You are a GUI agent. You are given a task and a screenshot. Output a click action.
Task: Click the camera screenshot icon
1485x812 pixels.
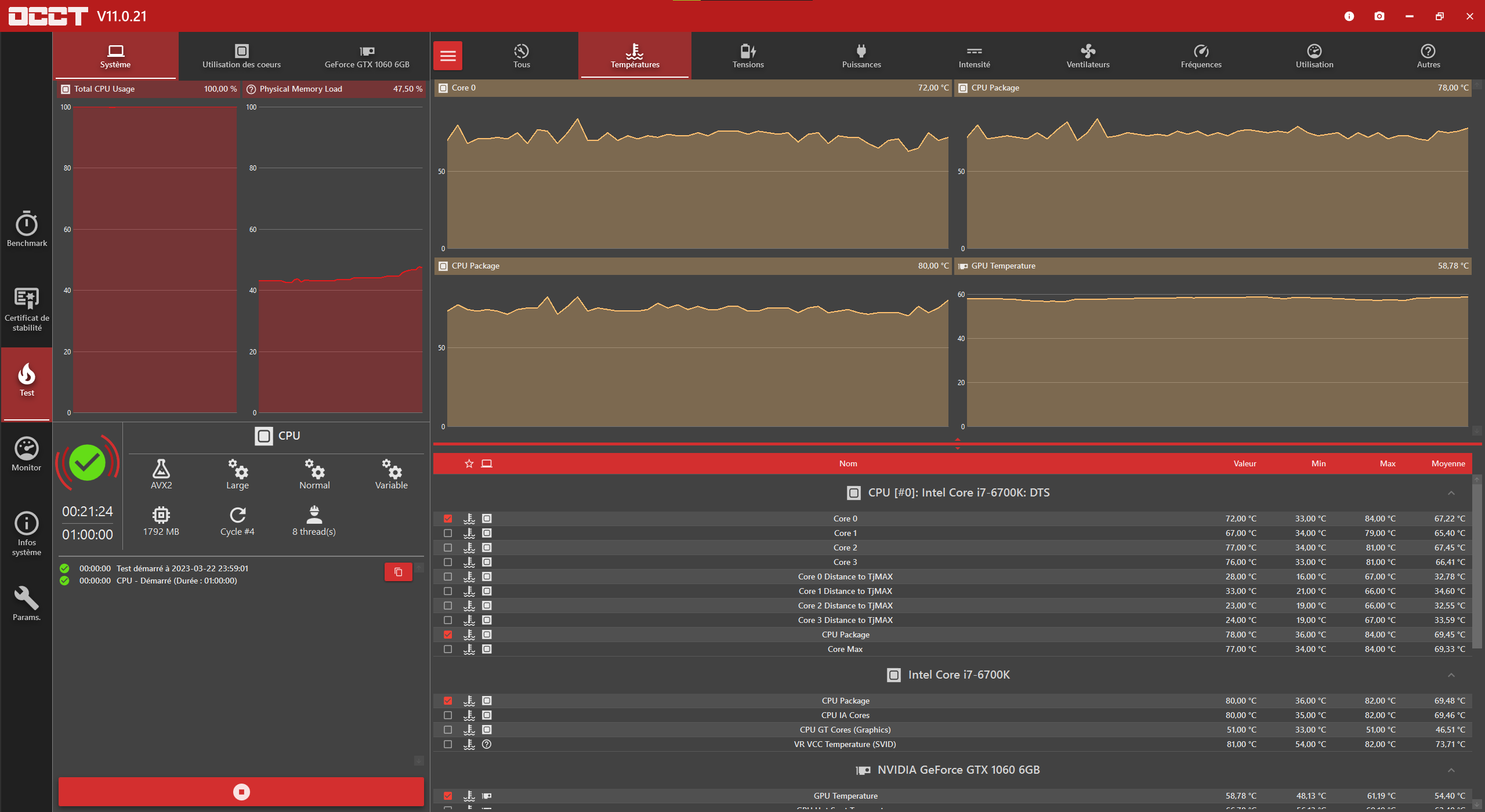click(x=1379, y=16)
